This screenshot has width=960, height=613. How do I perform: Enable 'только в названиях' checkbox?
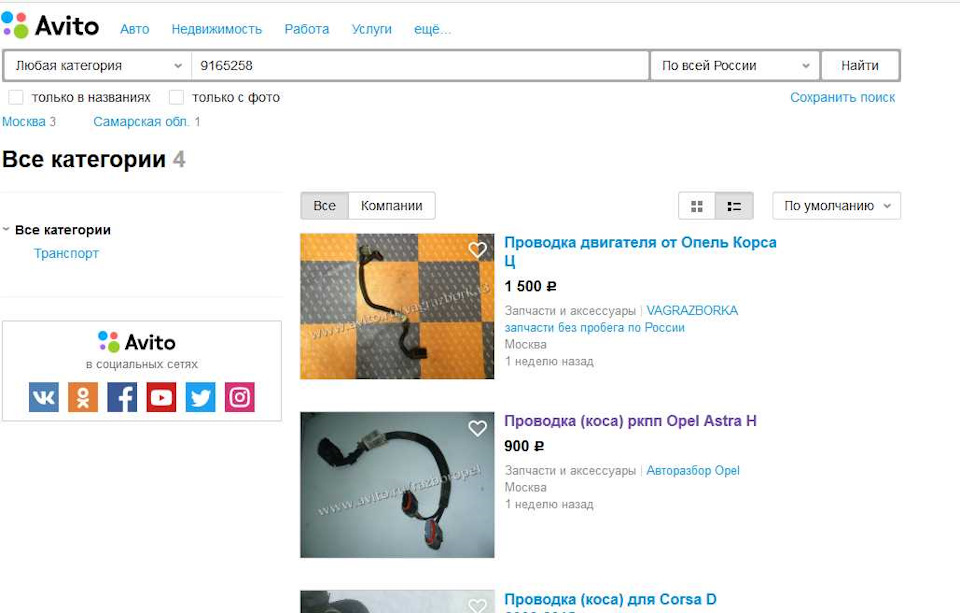point(16,98)
